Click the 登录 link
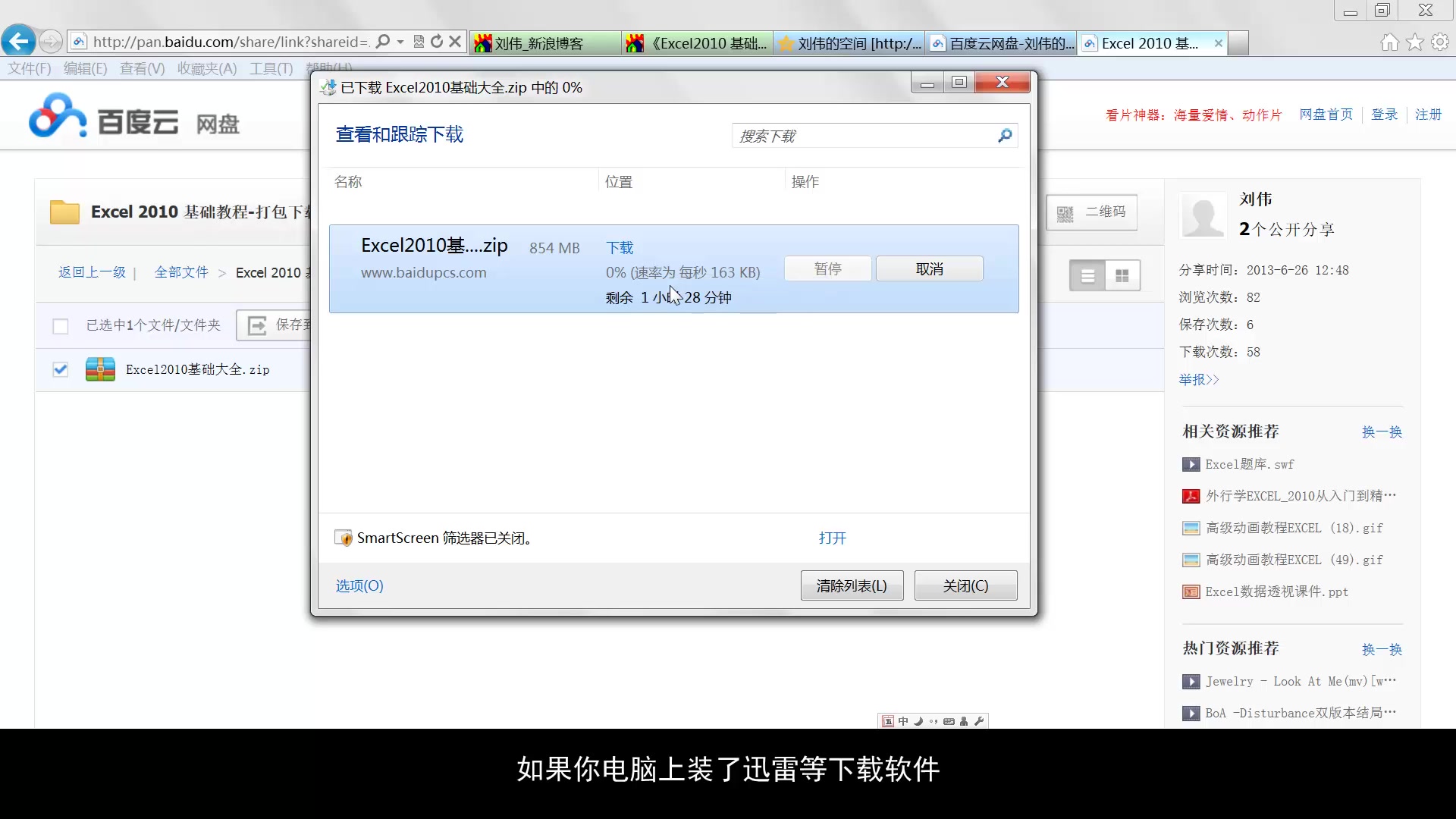Viewport: 1456px width, 819px height. pos(1384,115)
